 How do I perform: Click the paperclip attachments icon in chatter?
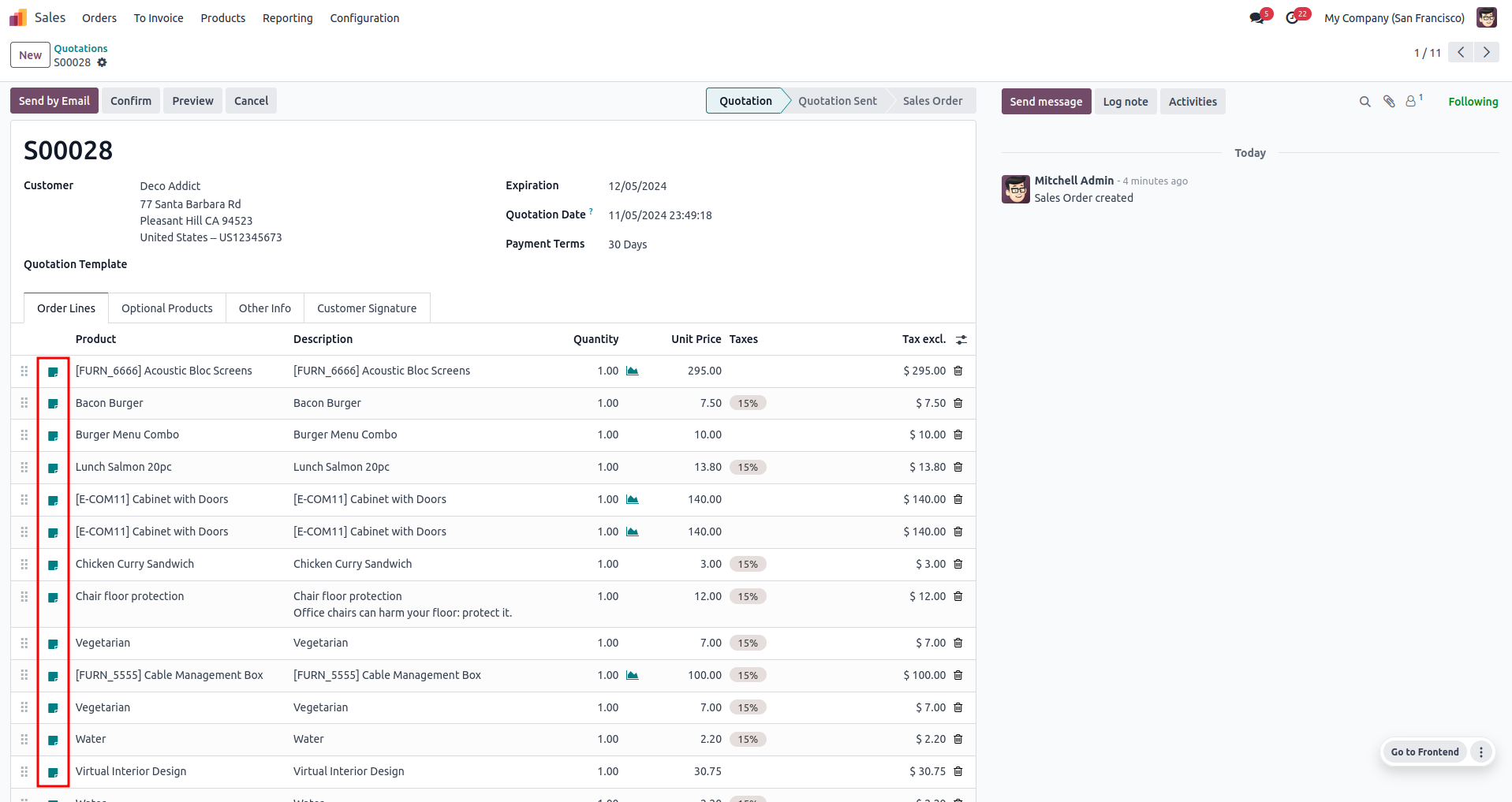pos(1389,102)
